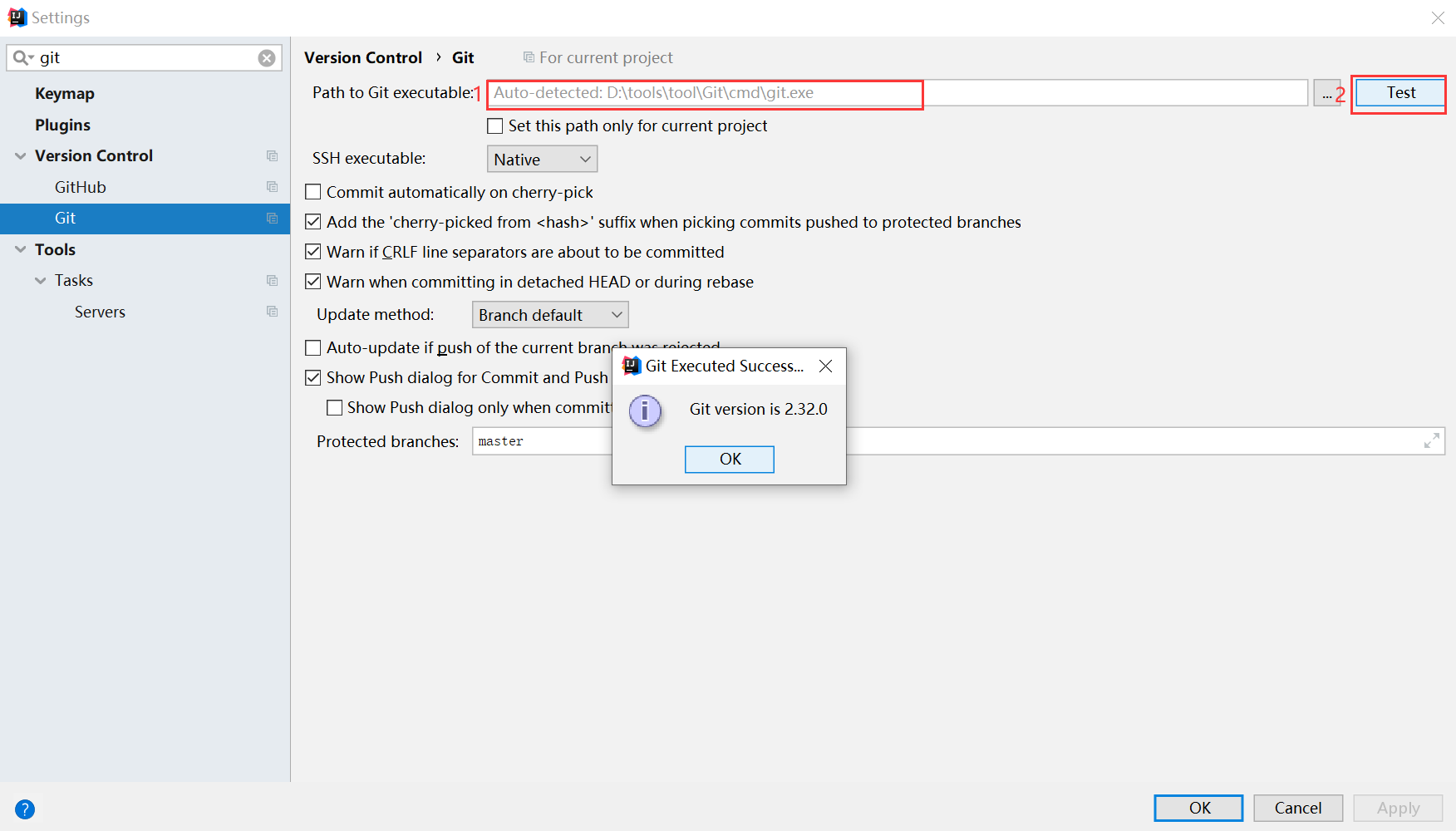This screenshot has width=1456, height=831.
Task: Click the search magnifier icon
Action: (x=22, y=57)
